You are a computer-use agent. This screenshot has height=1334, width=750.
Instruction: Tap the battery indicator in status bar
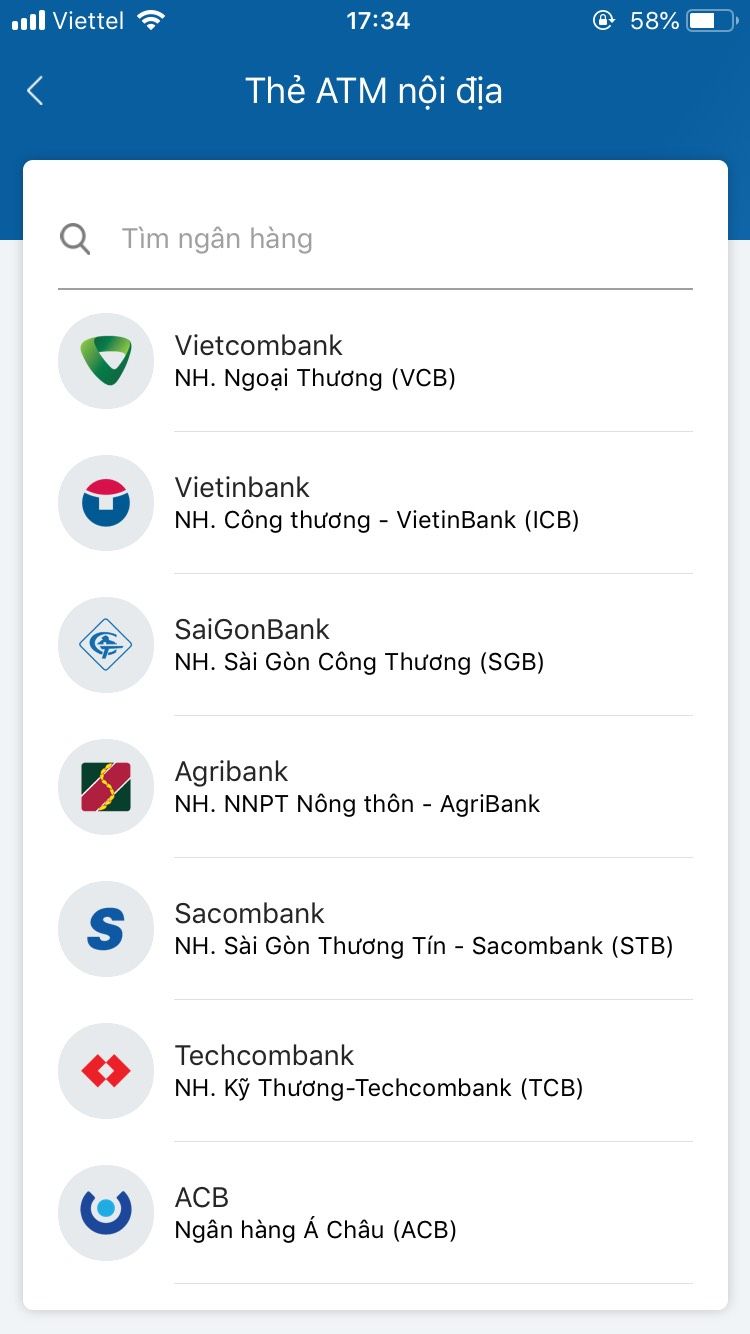[x=711, y=21]
